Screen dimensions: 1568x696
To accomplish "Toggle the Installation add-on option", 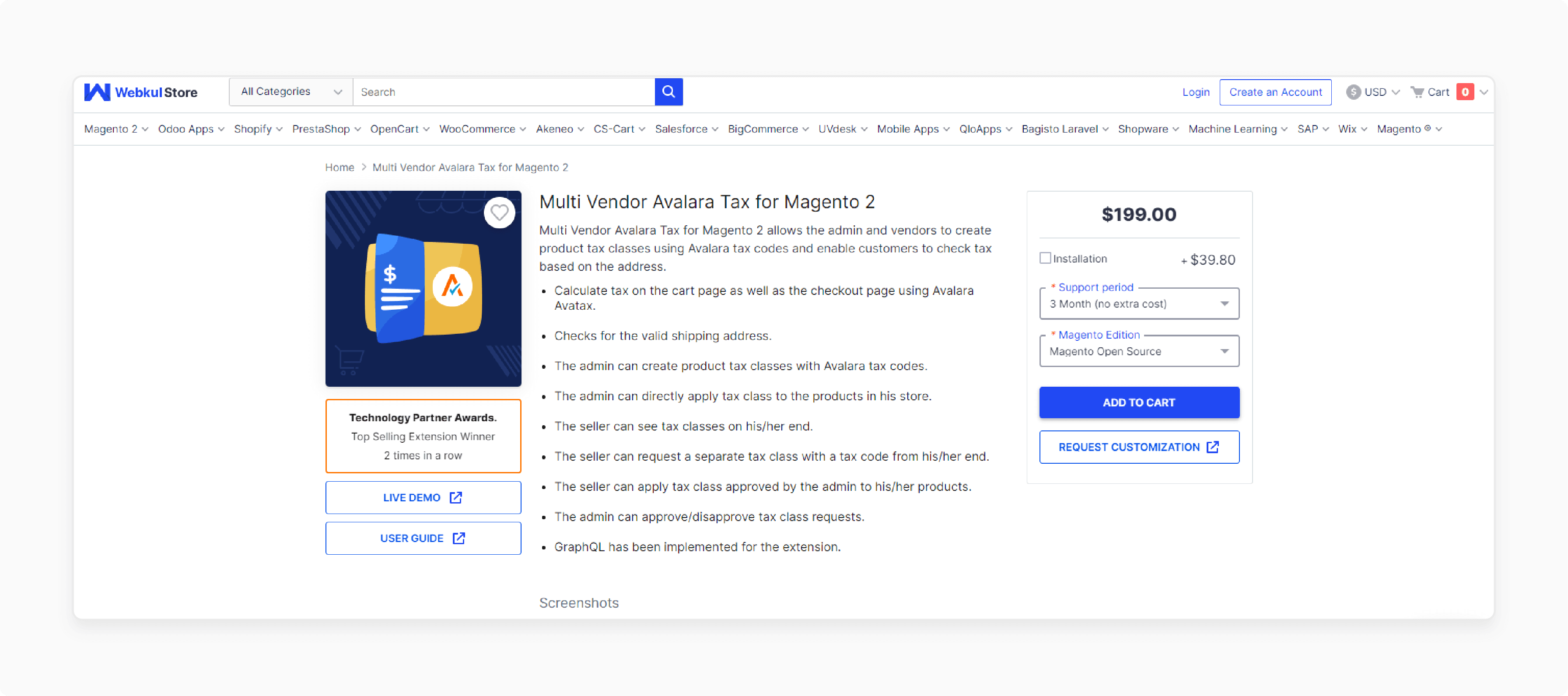I will tap(1046, 258).
